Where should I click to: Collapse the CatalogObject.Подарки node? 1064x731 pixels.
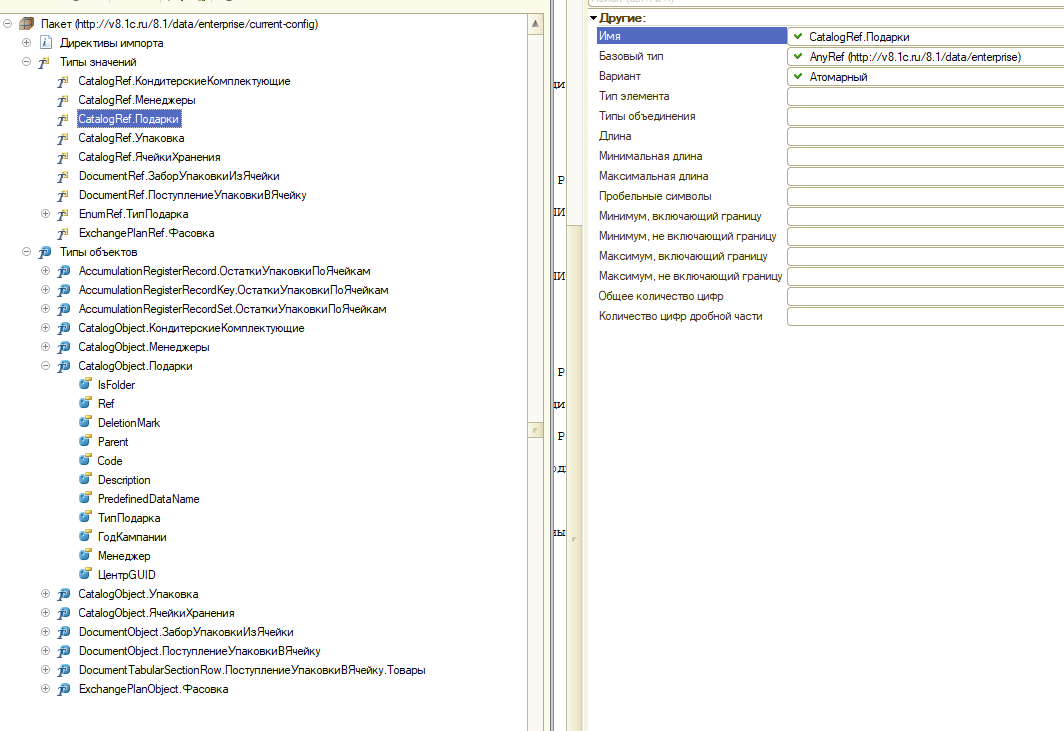point(45,366)
